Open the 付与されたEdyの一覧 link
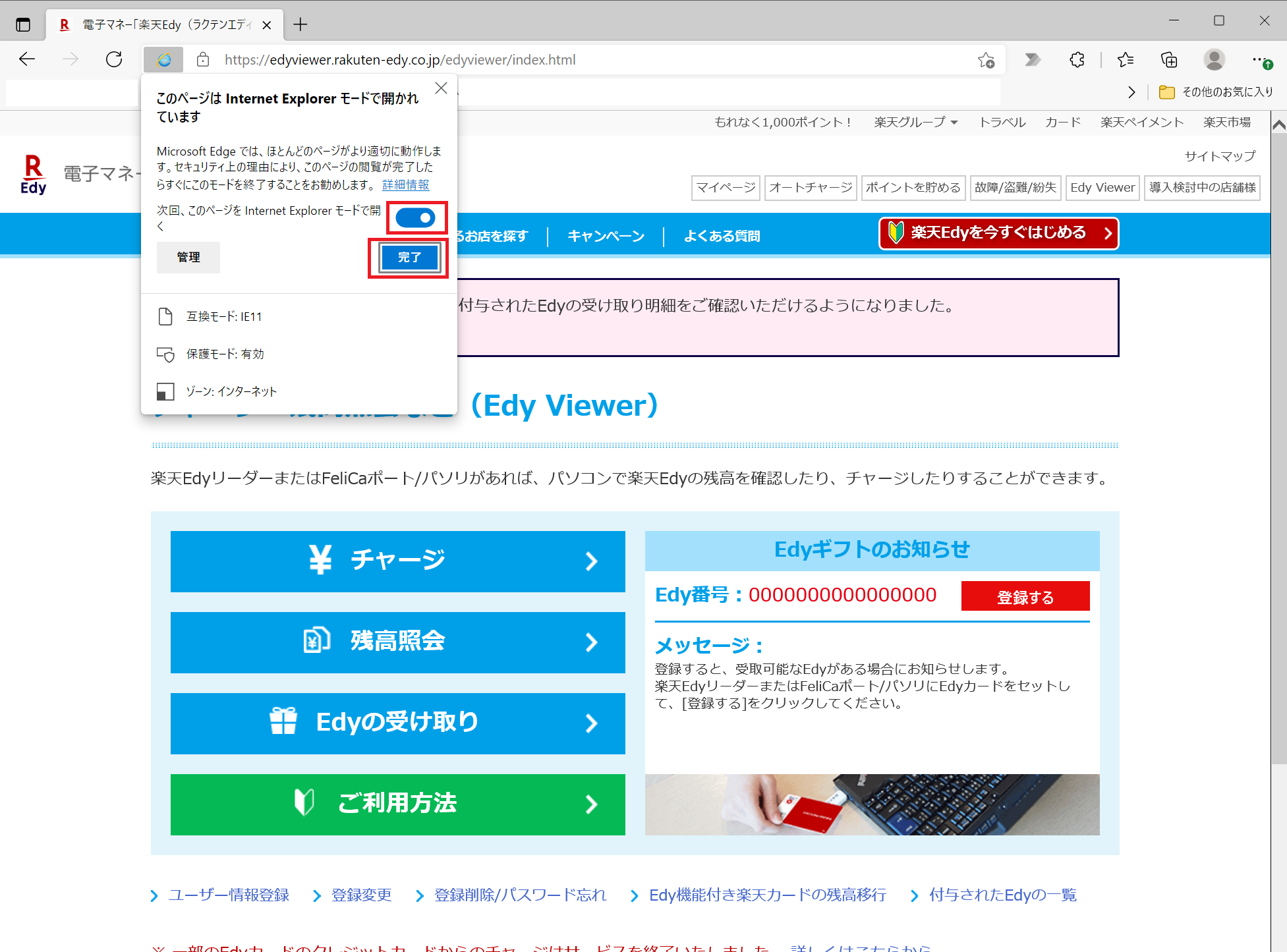This screenshot has height=952, width=1287. (x=1002, y=895)
